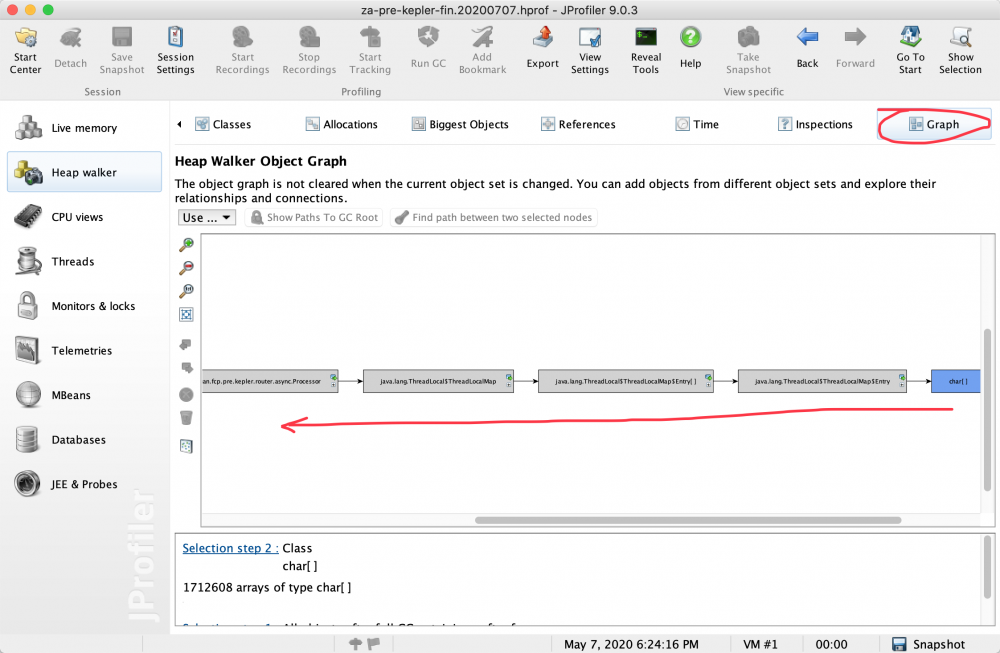1000x653 pixels.
Task: Click the Snapshot status bar indicator
Action: pos(928,644)
